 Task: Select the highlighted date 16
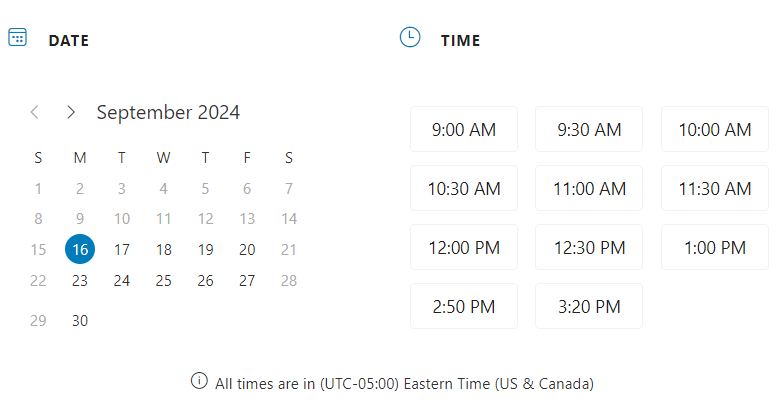coord(80,249)
